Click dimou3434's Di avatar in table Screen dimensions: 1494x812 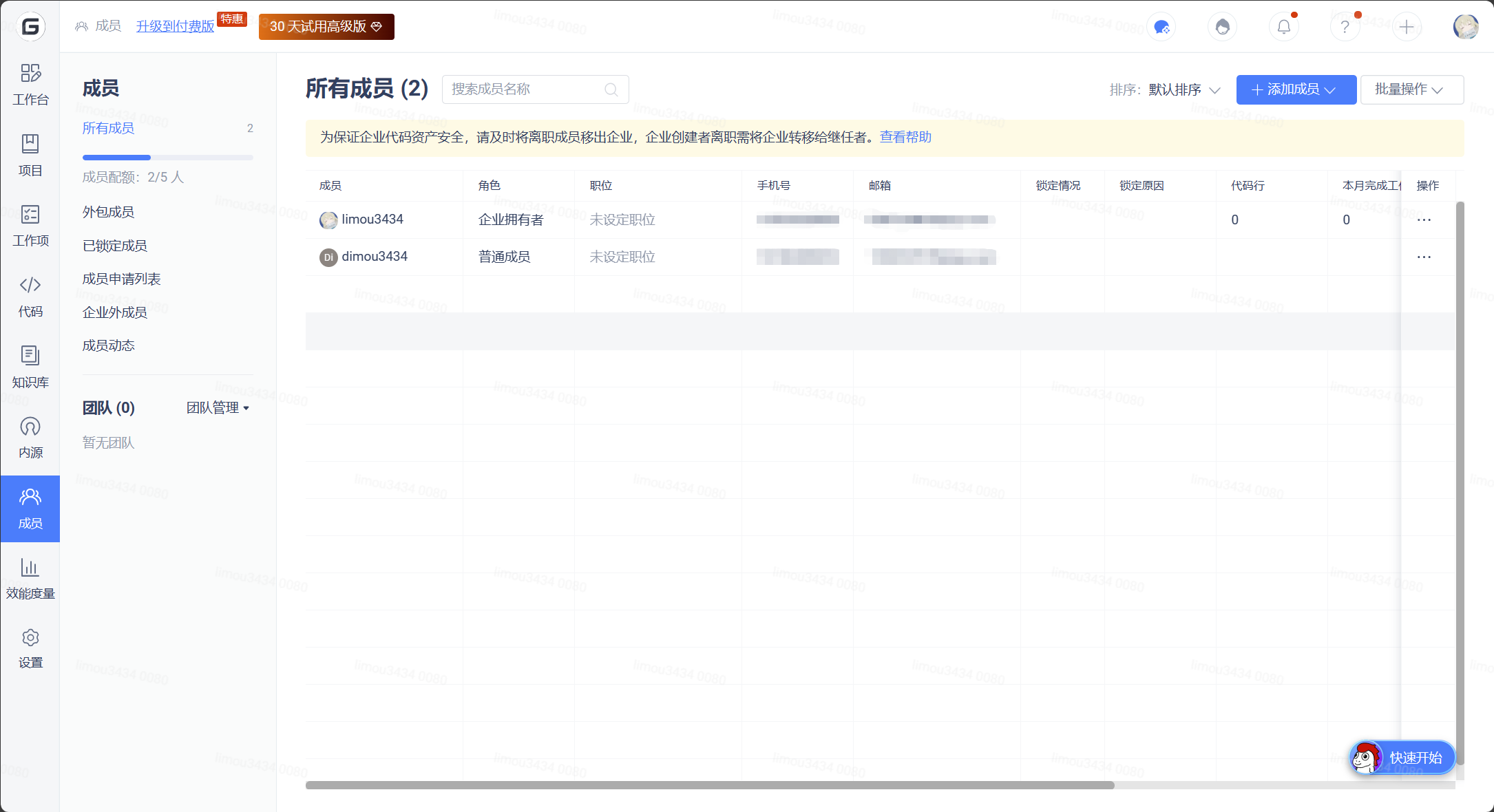coord(328,257)
